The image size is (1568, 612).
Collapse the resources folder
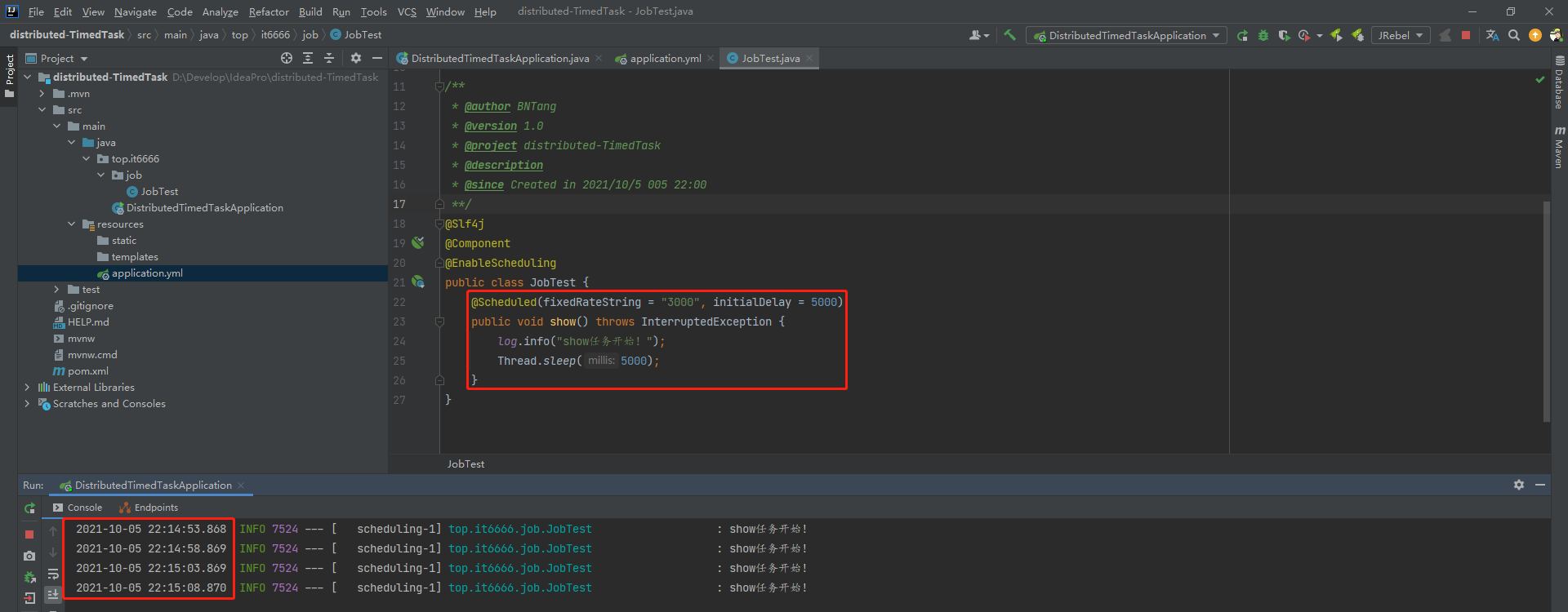pyautogui.click(x=72, y=224)
